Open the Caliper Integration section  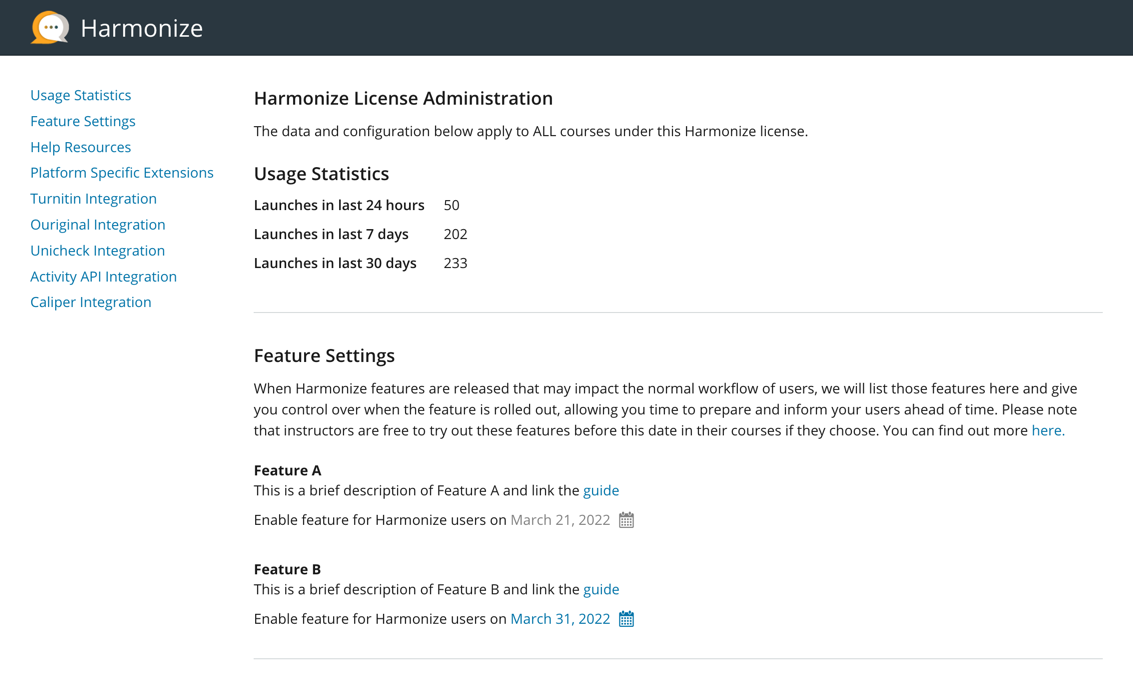tap(90, 302)
